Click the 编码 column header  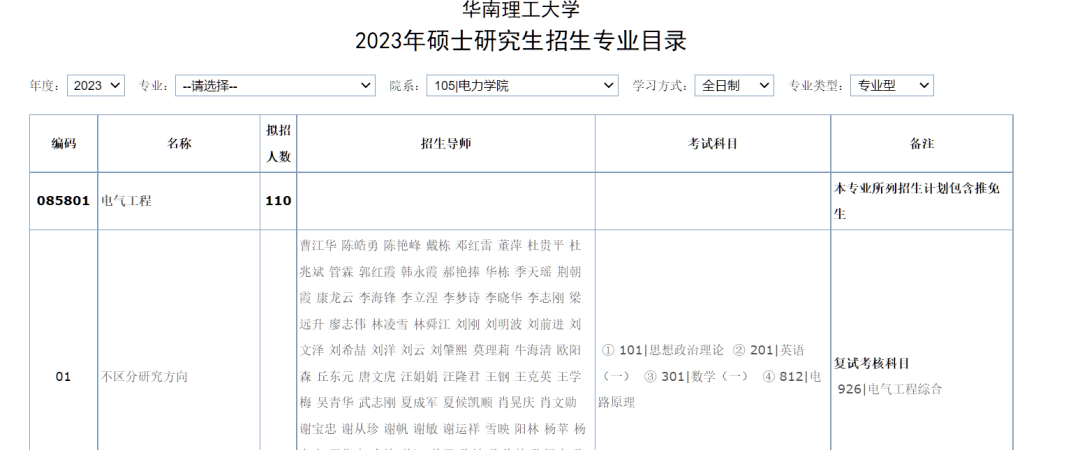(x=63, y=143)
